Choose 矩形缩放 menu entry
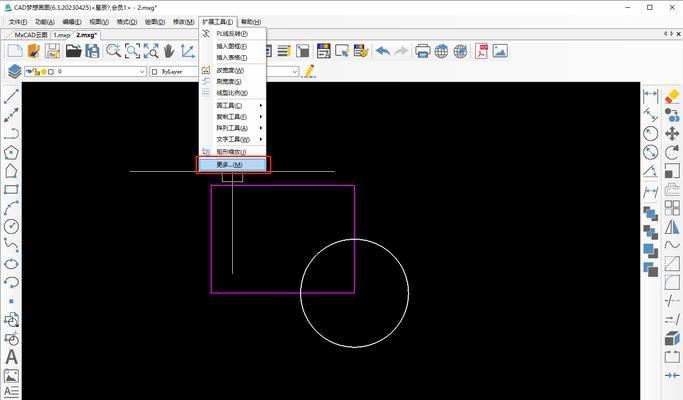The width and height of the screenshot is (683, 400). (233, 152)
